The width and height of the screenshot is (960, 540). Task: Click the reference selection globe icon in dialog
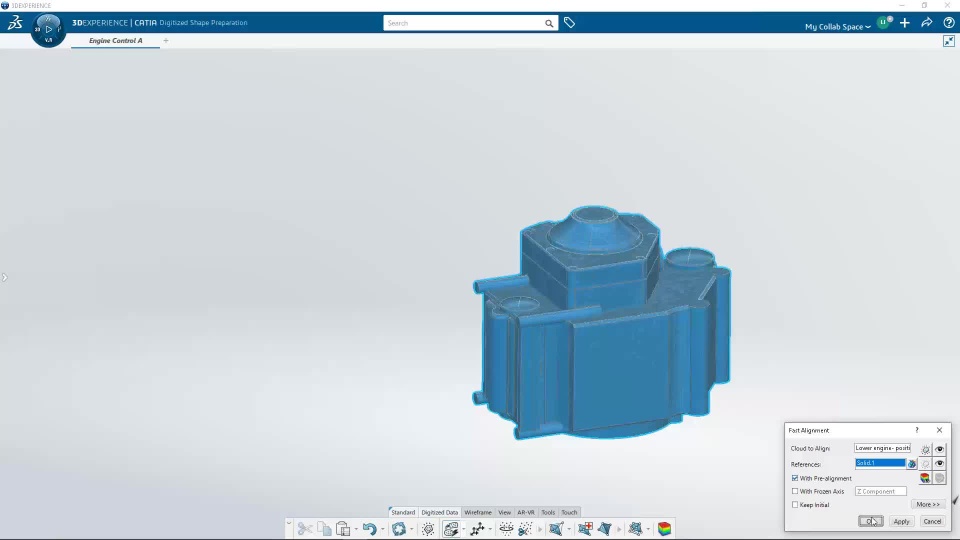point(912,464)
